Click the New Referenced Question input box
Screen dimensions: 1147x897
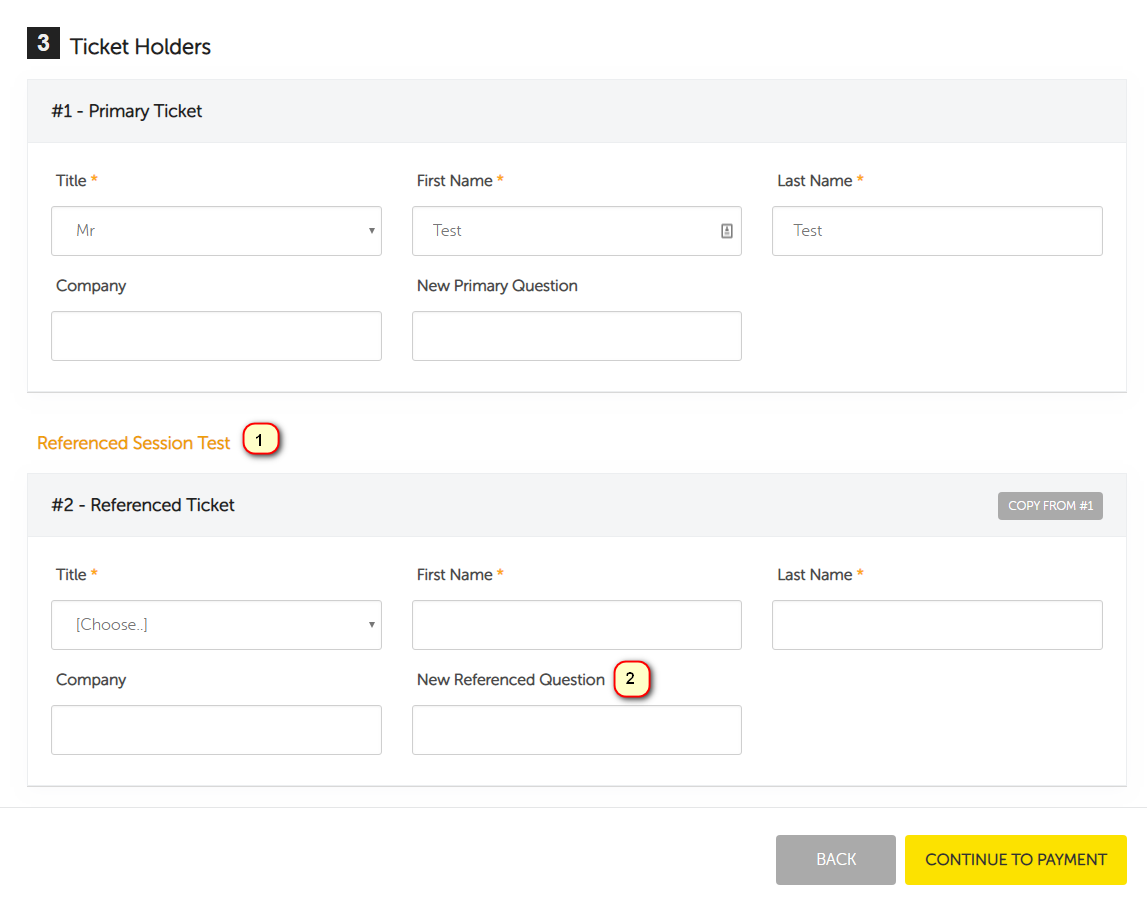(577, 730)
